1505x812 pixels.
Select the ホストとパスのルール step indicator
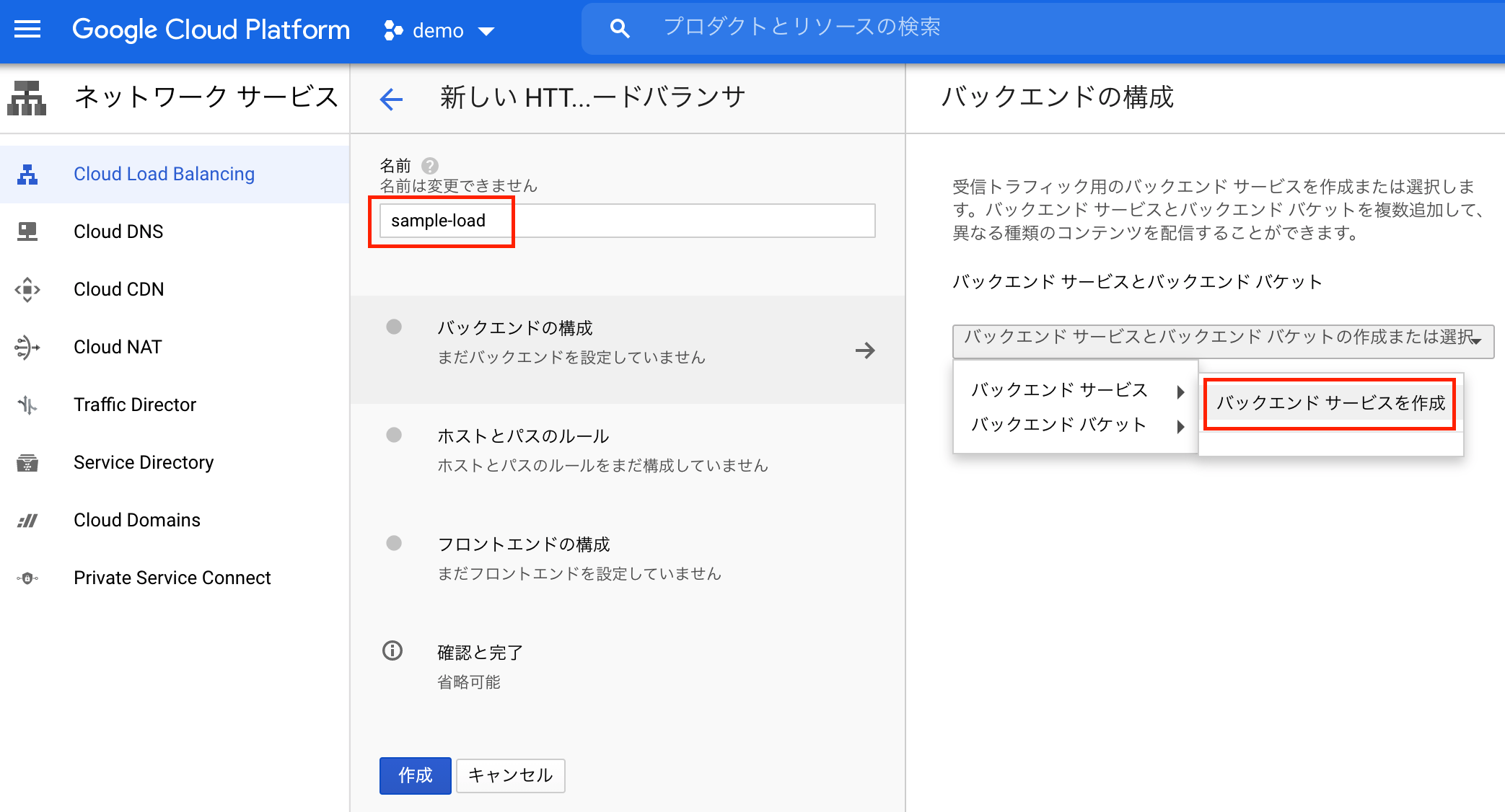click(394, 435)
